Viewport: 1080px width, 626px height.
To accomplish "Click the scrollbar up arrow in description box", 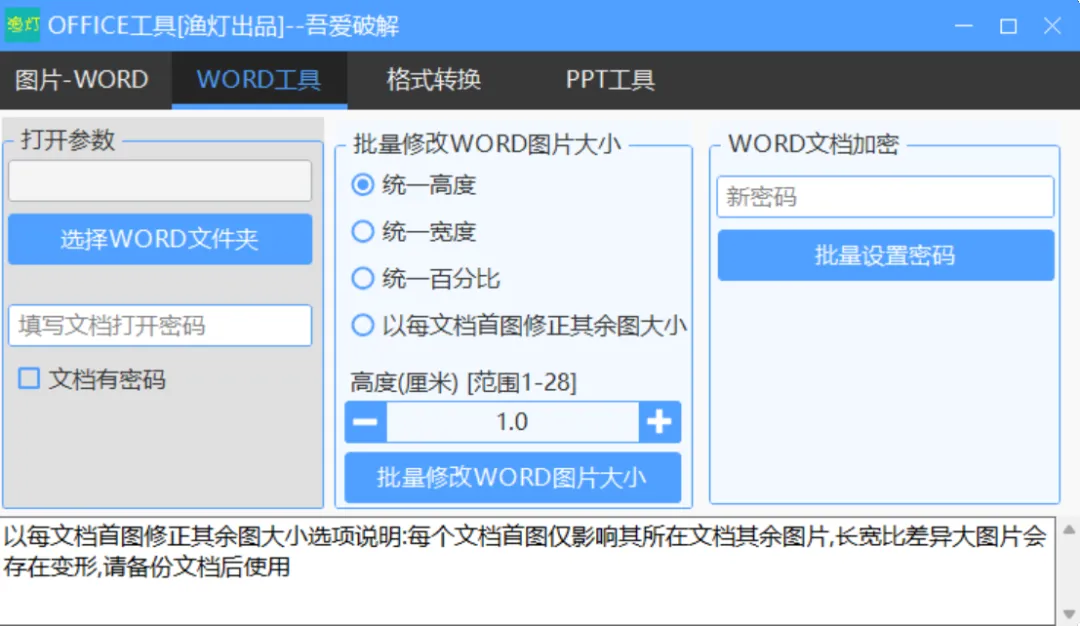I will point(1068,530).
